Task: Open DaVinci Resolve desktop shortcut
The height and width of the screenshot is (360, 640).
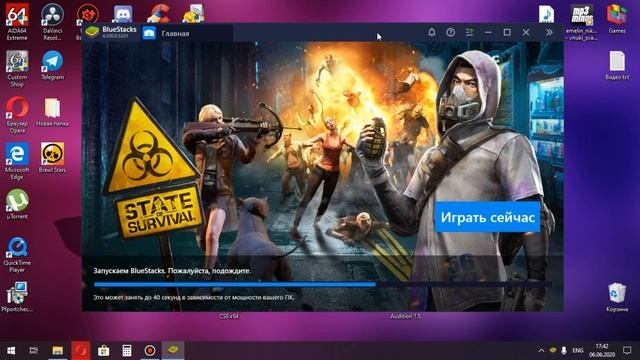Action: tap(52, 22)
